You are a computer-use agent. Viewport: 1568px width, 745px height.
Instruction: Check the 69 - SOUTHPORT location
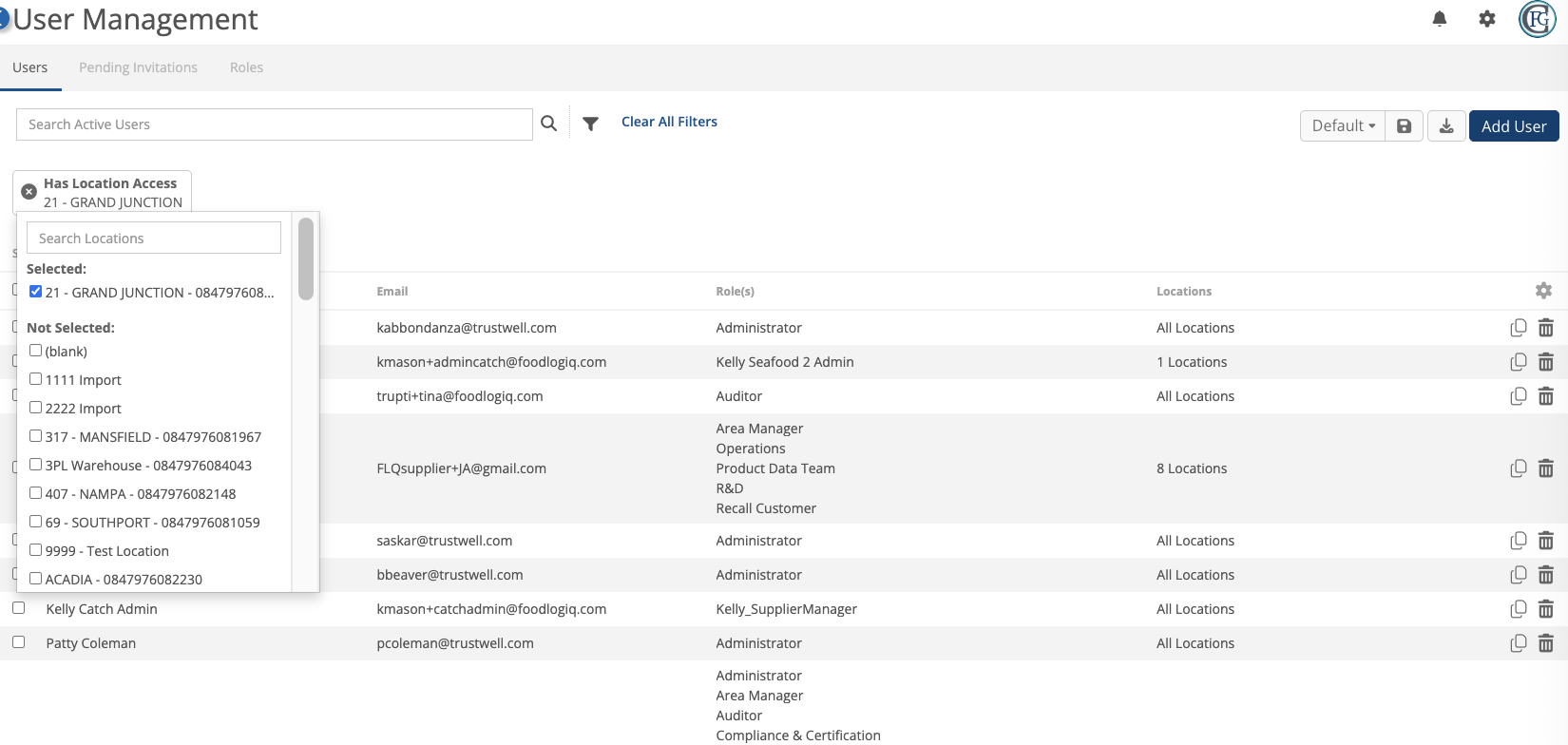pyautogui.click(x=35, y=522)
